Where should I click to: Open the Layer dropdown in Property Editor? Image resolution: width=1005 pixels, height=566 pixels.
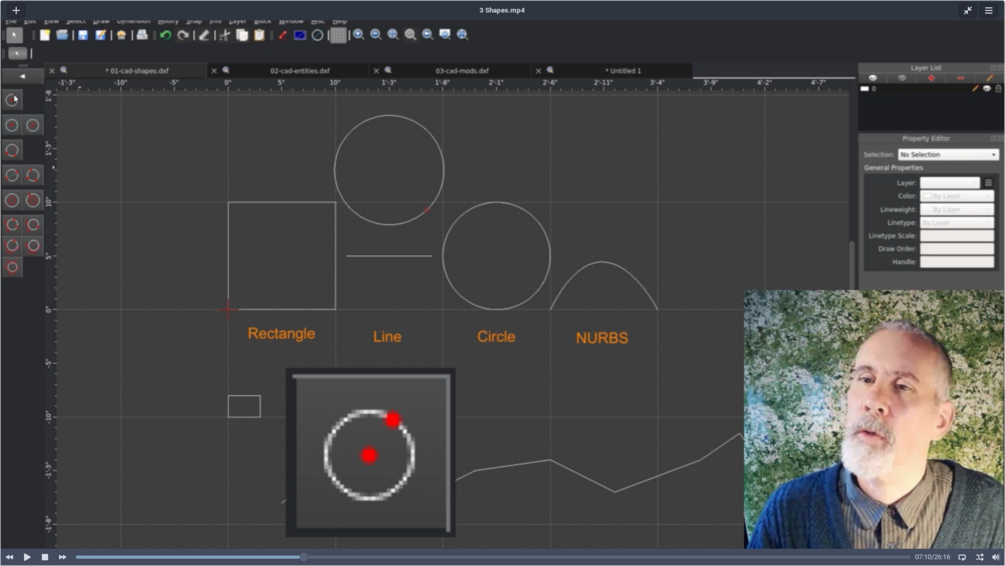point(950,183)
